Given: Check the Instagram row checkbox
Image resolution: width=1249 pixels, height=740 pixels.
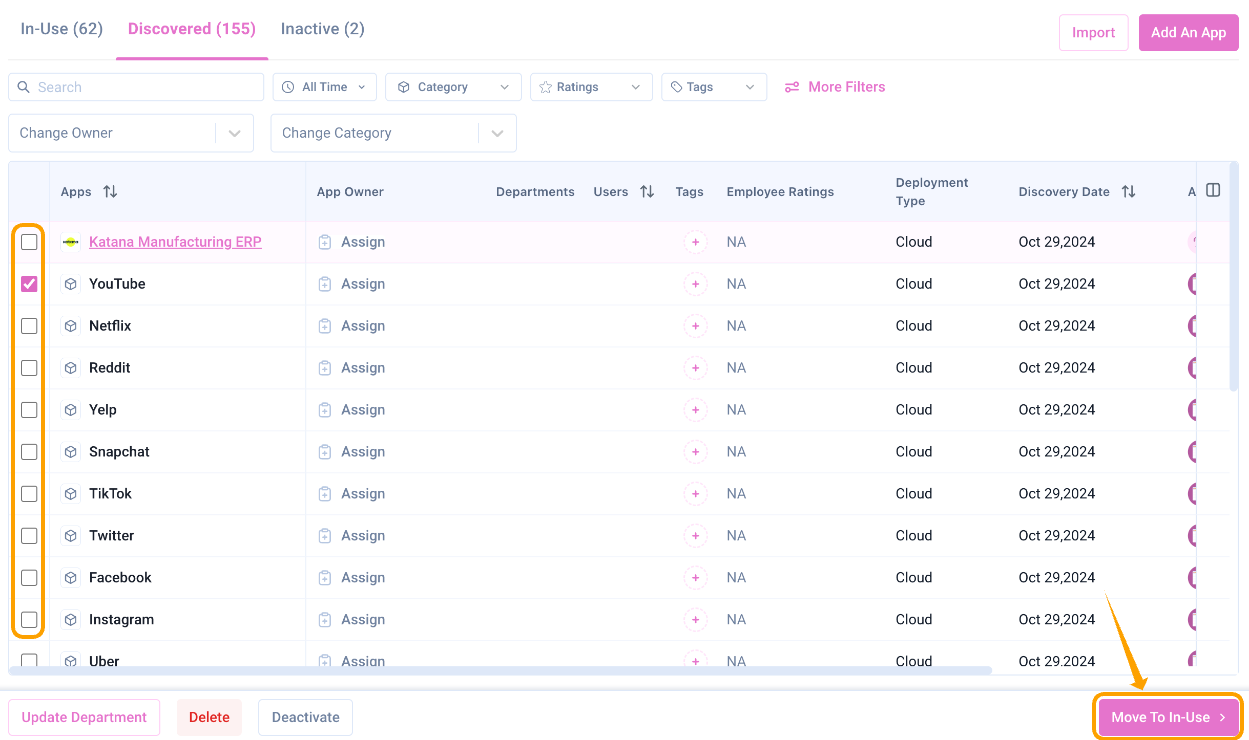Looking at the screenshot, I should click(29, 620).
